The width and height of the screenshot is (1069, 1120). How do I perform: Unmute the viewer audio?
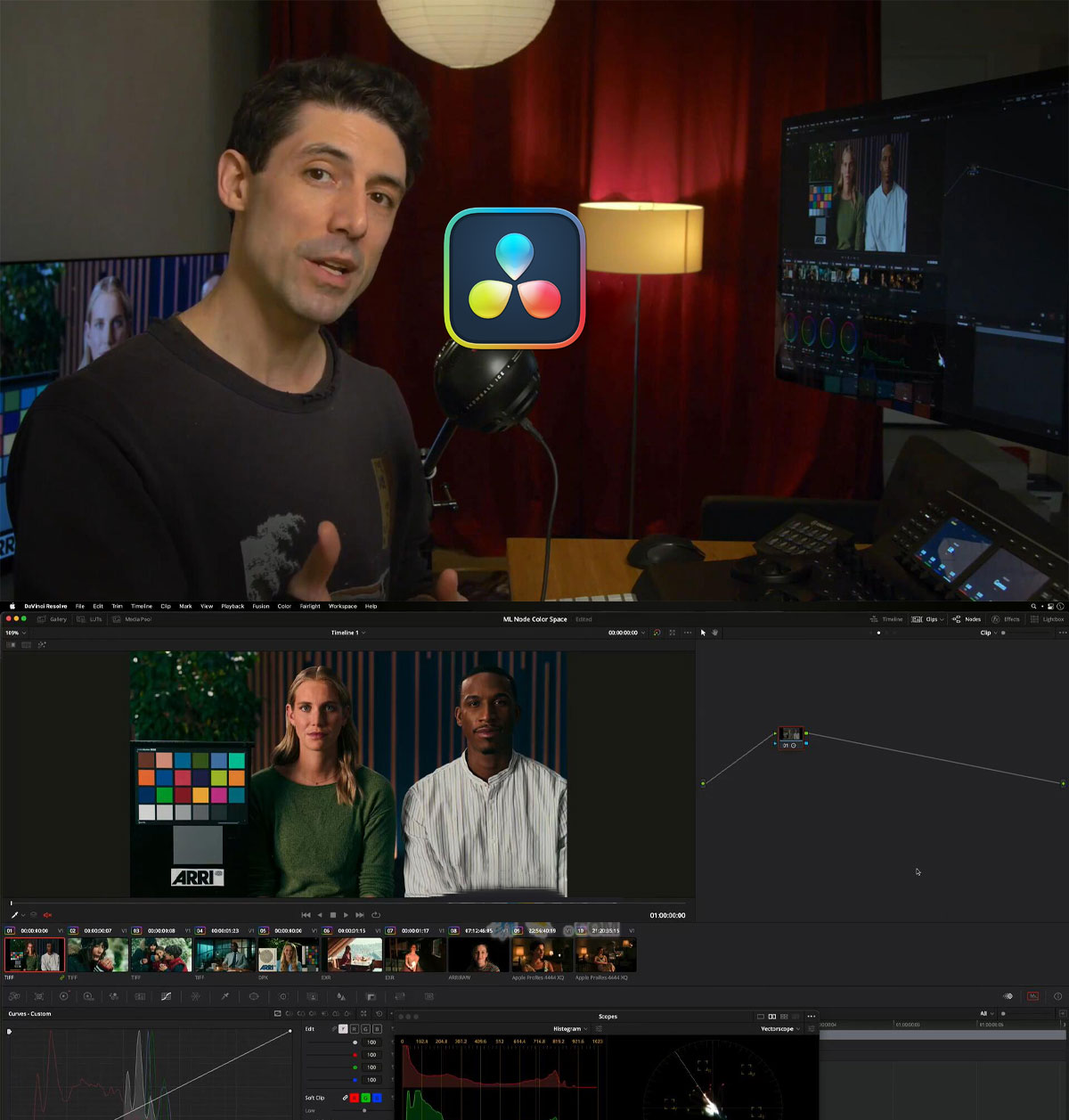tap(47, 915)
